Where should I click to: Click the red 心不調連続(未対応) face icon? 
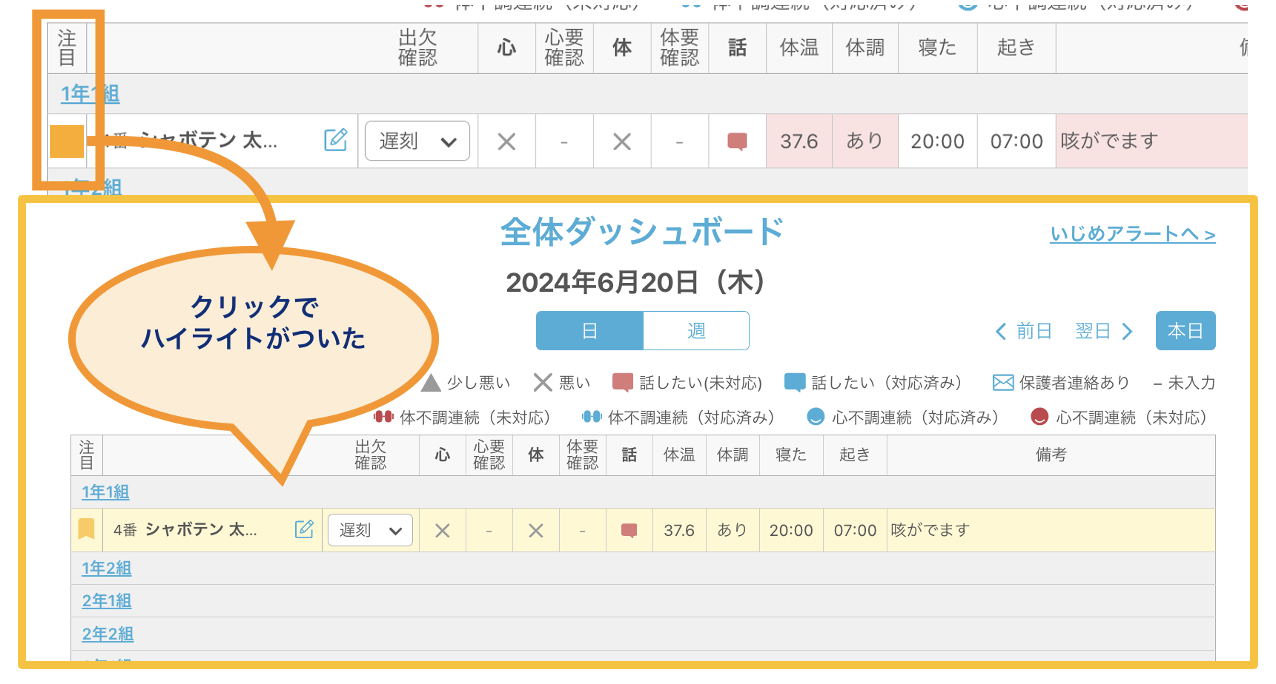pyautogui.click(x=1040, y=417)
